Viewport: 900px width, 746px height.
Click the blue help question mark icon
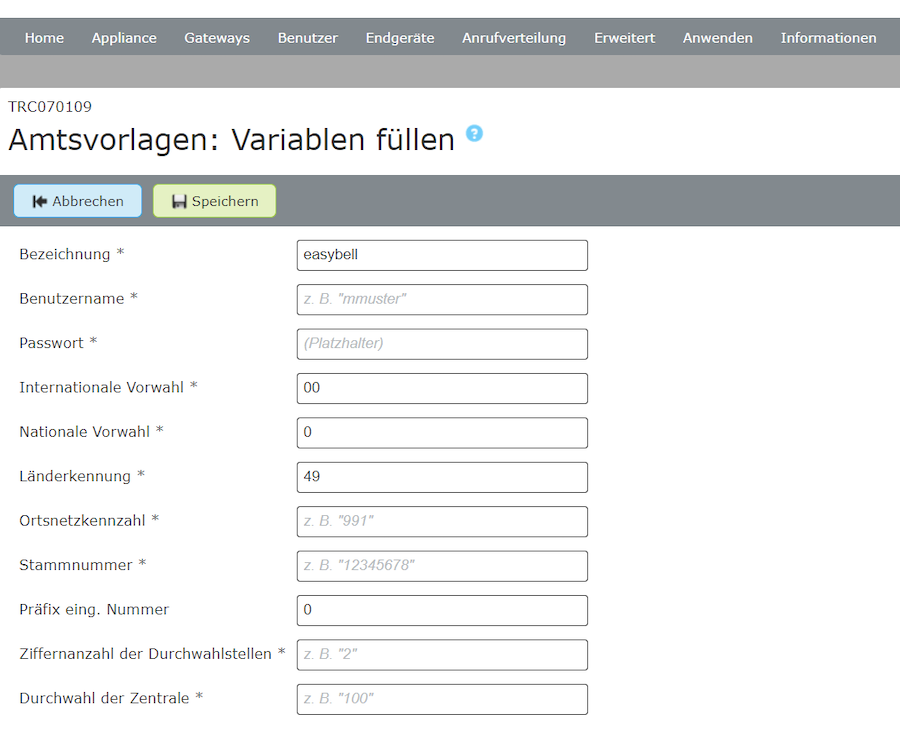tap(474, 134)
